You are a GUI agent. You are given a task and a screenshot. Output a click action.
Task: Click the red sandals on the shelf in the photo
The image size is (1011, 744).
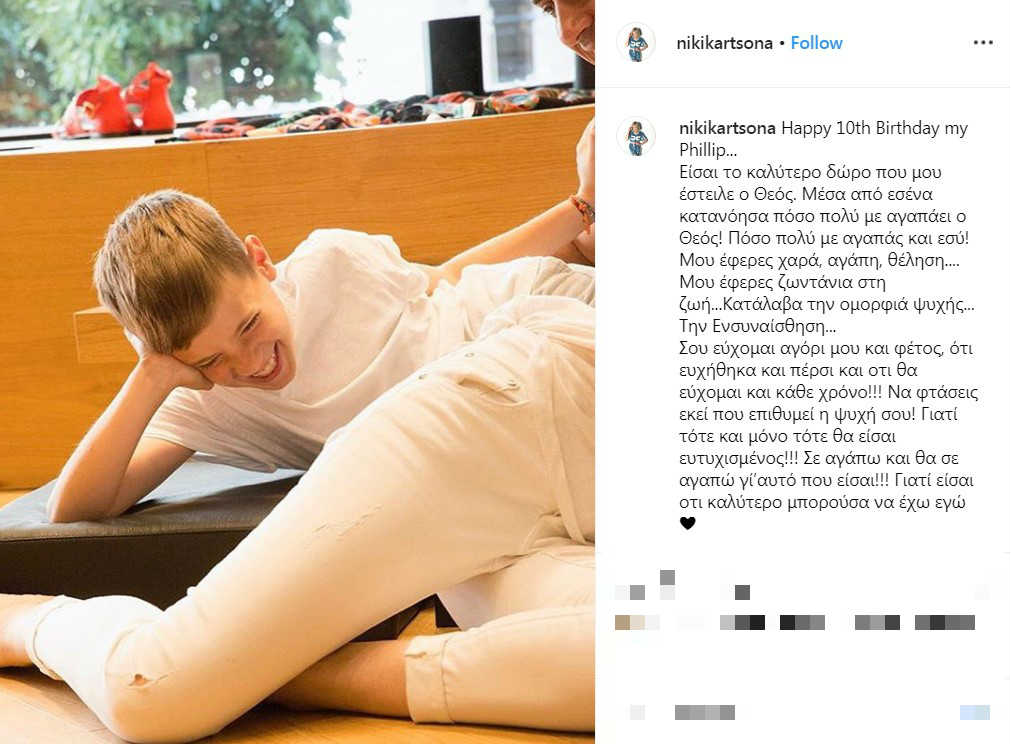point(118,103)
